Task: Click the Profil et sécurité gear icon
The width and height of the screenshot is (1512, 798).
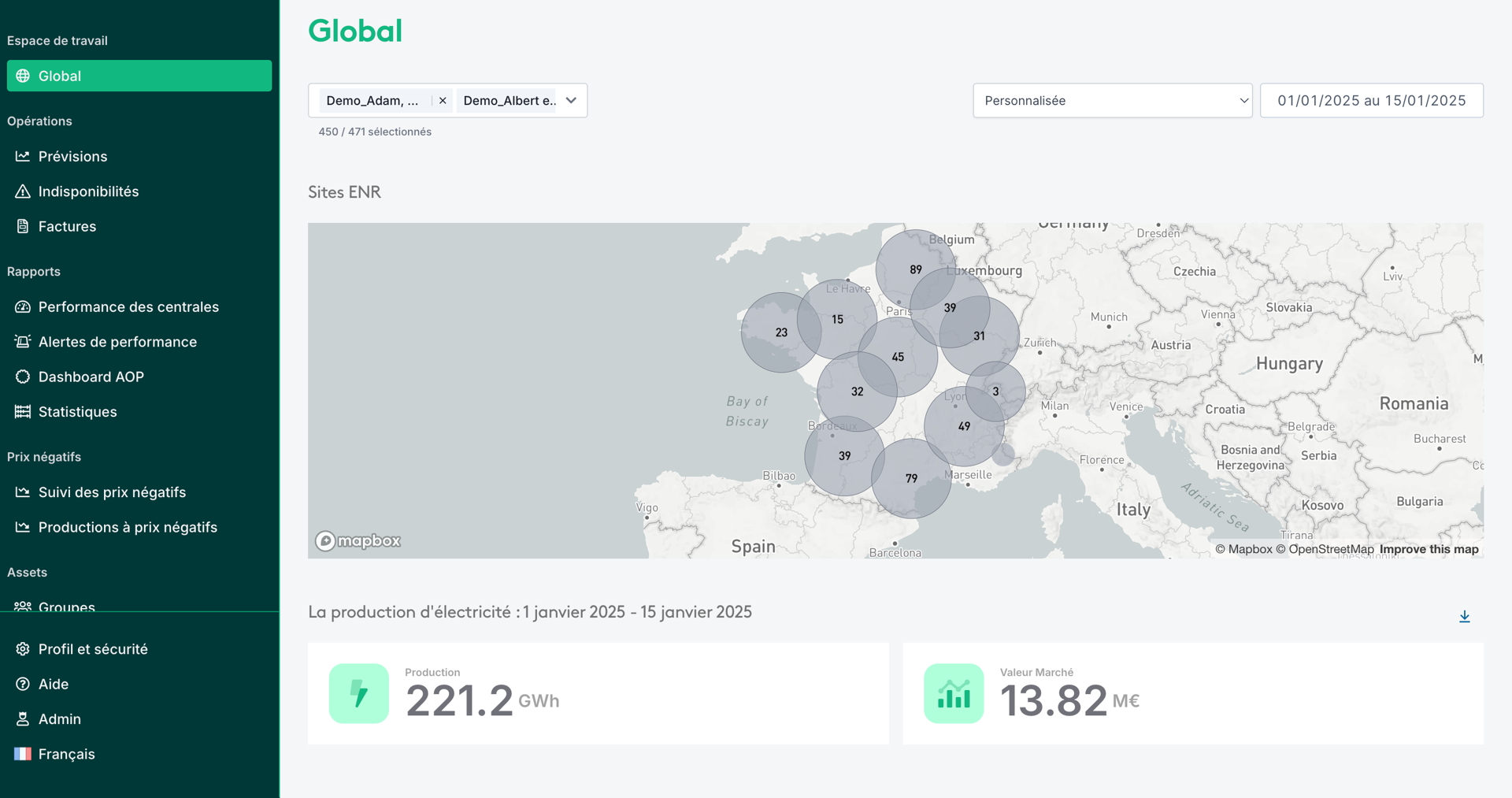Action: [x=23, y=649]
